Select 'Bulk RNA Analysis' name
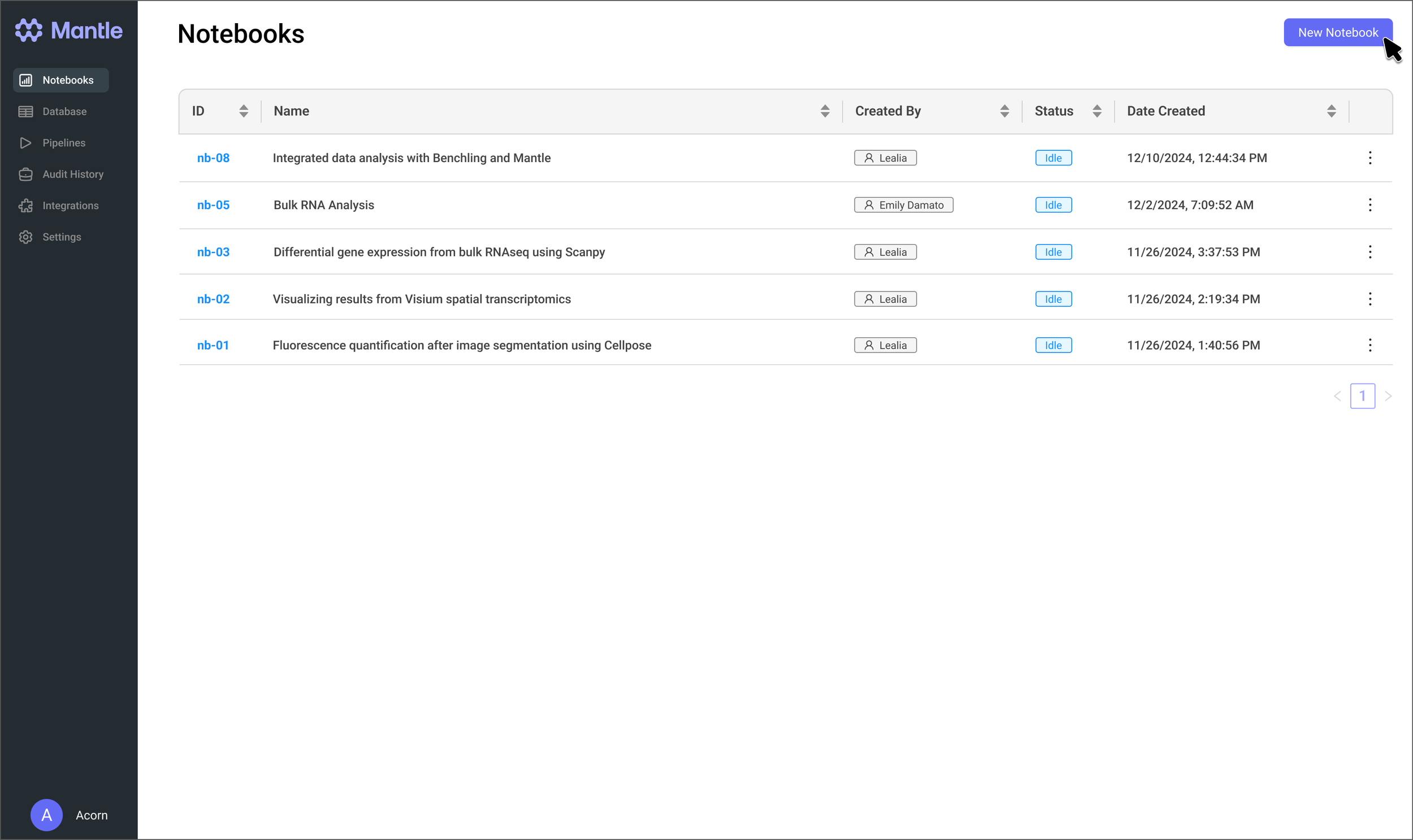This screenshot has width=1413, height=840. tap(324, 205)
